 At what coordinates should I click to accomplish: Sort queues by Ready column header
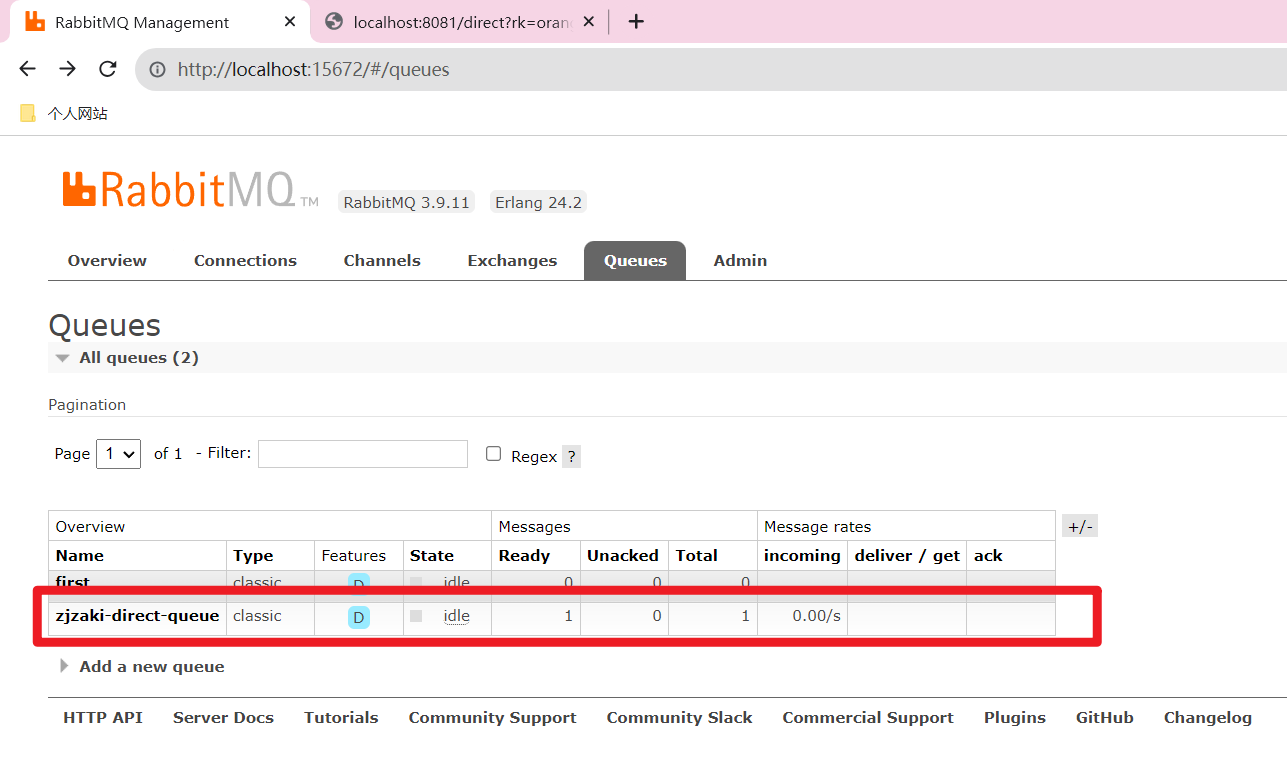pos(524,556)
